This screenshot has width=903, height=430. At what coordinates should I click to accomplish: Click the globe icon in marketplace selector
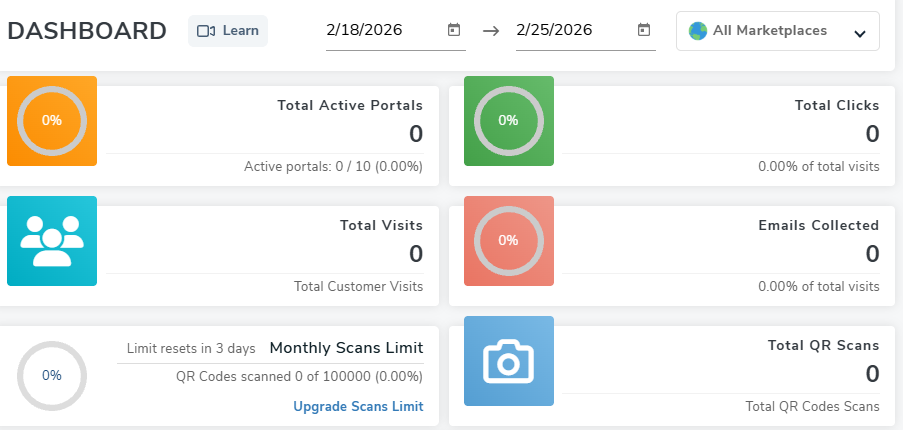[698, 31]
